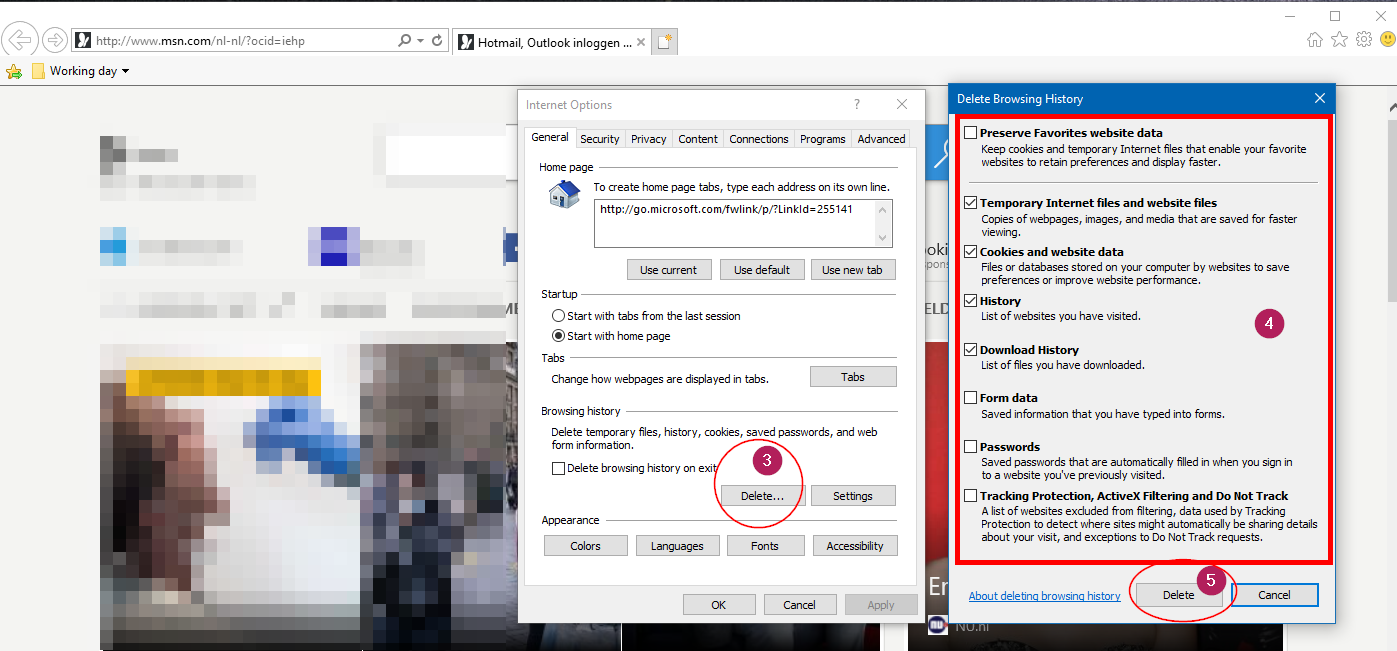Click the search magnifier in address bar
The image size is (1397, 651).
(x=404, y=41)
